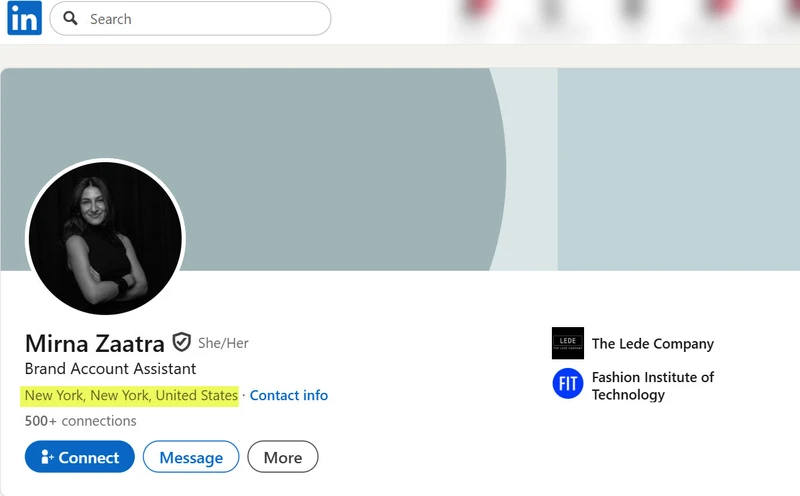The height and width of the screenshot is (496, 800).
Task: Click The Lede Company text link
Action: [653, 344]
